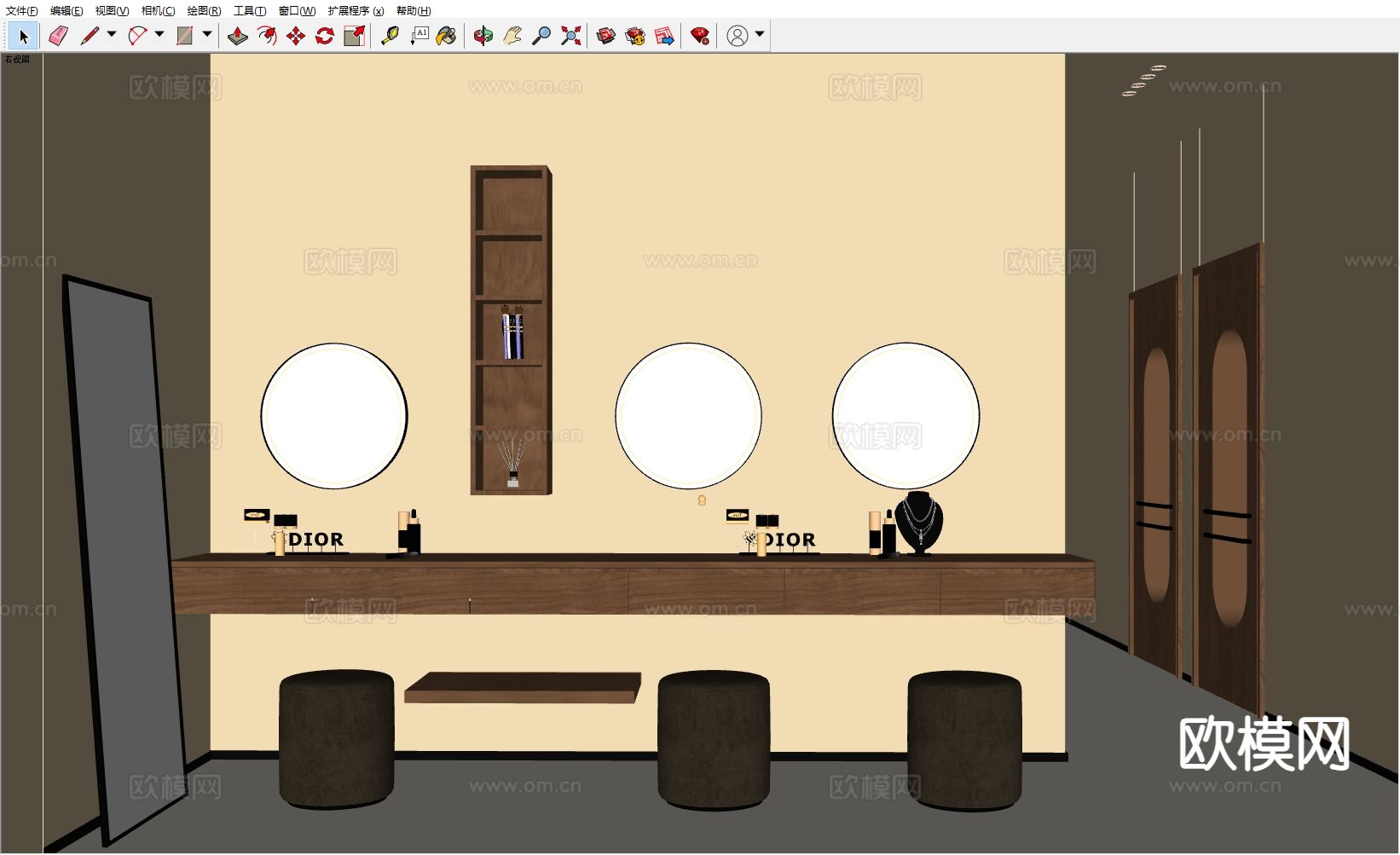Pick the Tape Measure tool
The image size is (1400, 855).
pos(390,36)
